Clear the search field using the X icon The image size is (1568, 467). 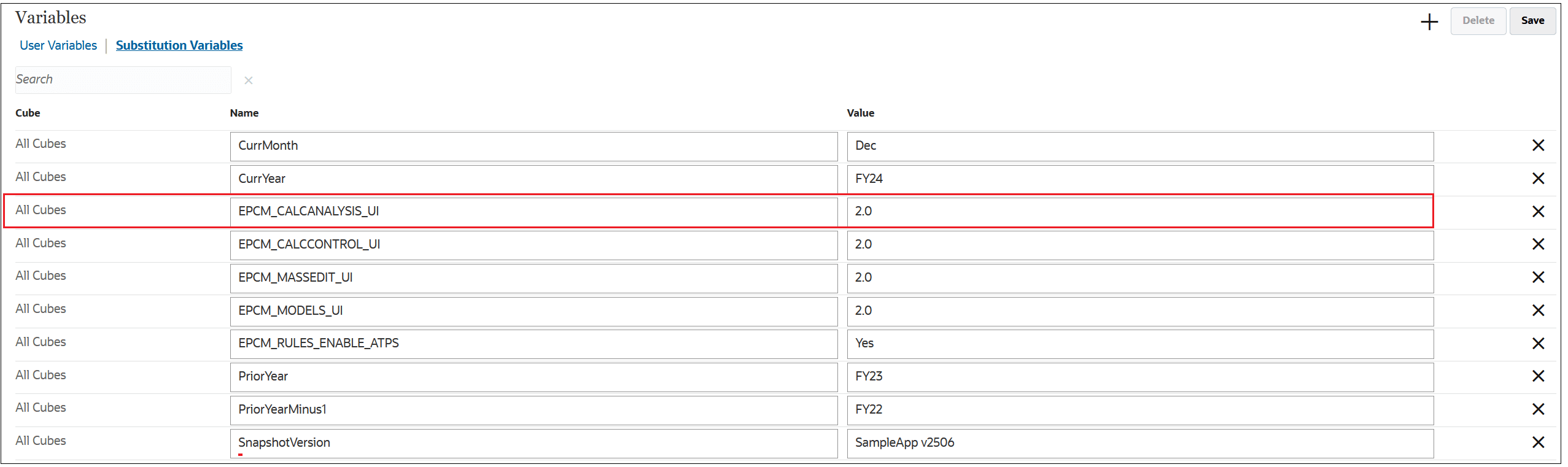(248, 80)
